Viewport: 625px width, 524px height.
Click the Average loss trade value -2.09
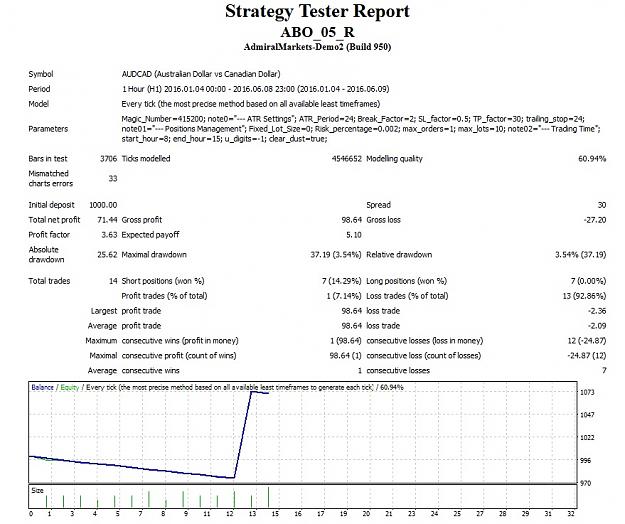(597, 326)
